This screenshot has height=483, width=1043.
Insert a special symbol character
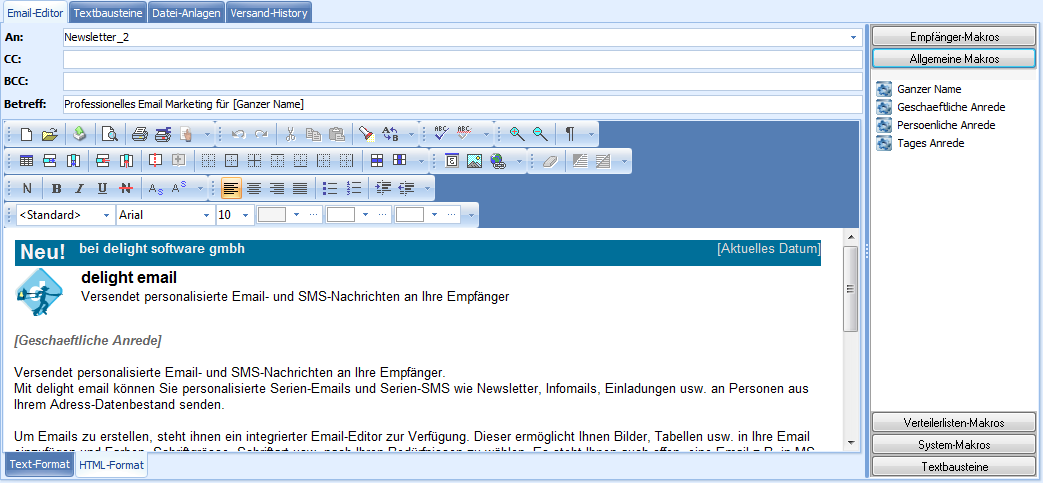coord(452,161)
